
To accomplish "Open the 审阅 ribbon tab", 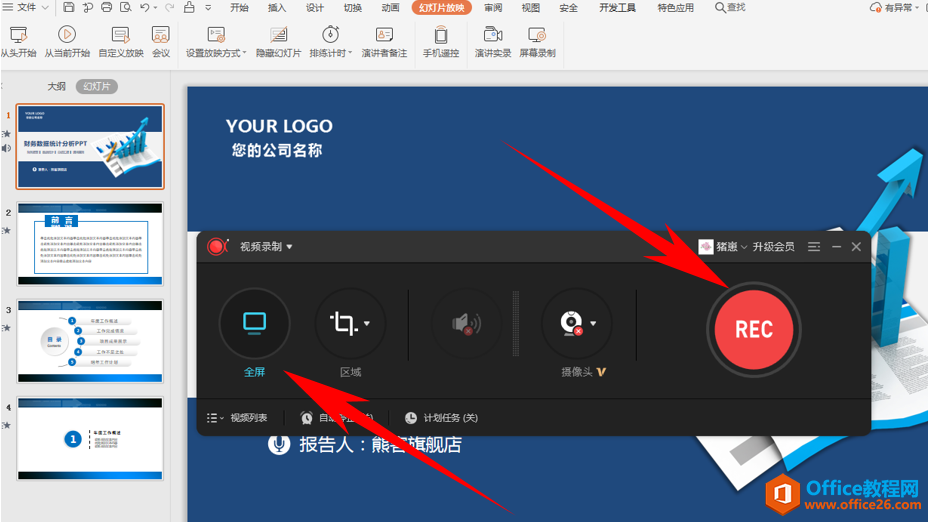I will click(x=493, y=8).
